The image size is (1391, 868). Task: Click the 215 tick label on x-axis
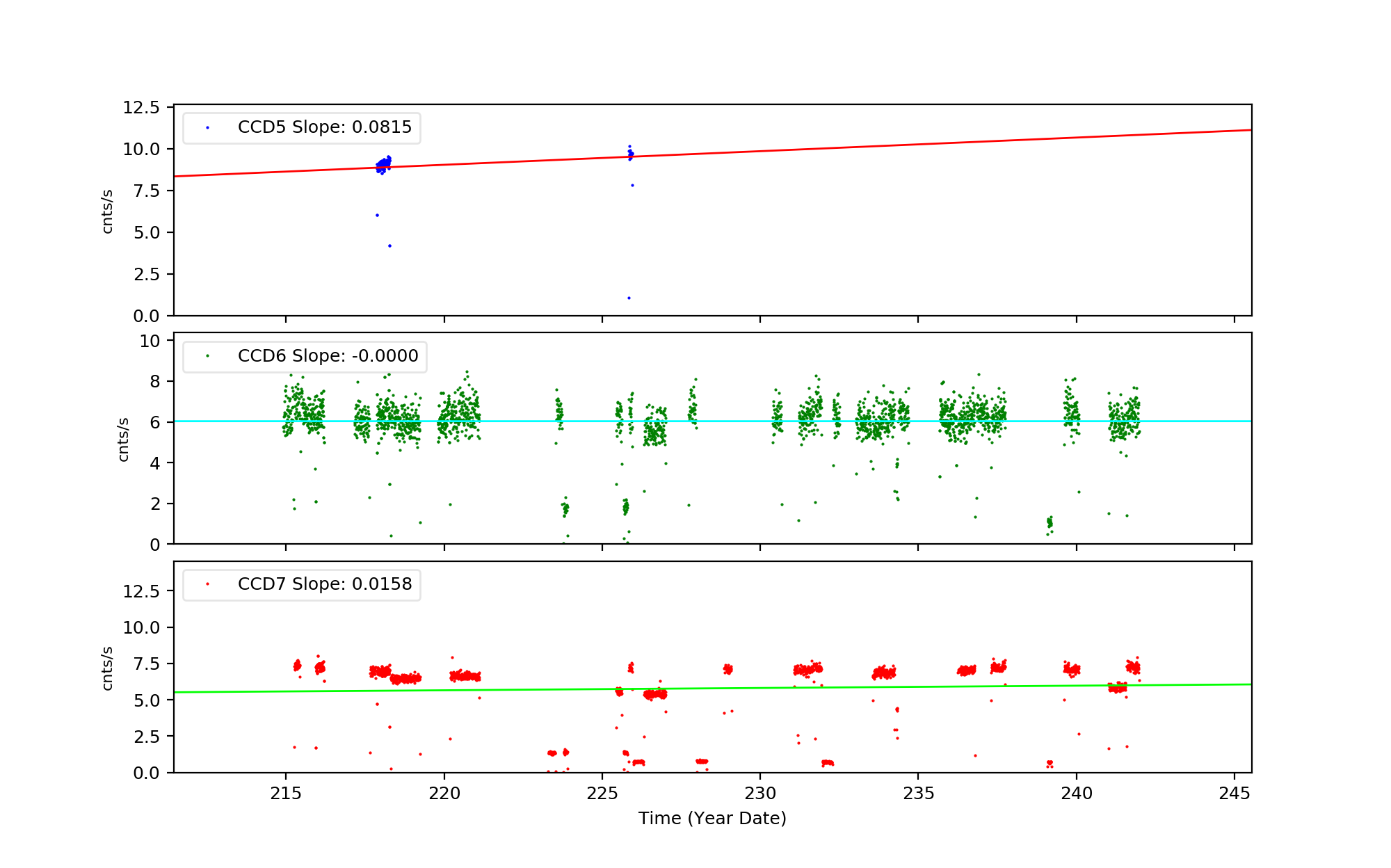(x=285, y=793)
